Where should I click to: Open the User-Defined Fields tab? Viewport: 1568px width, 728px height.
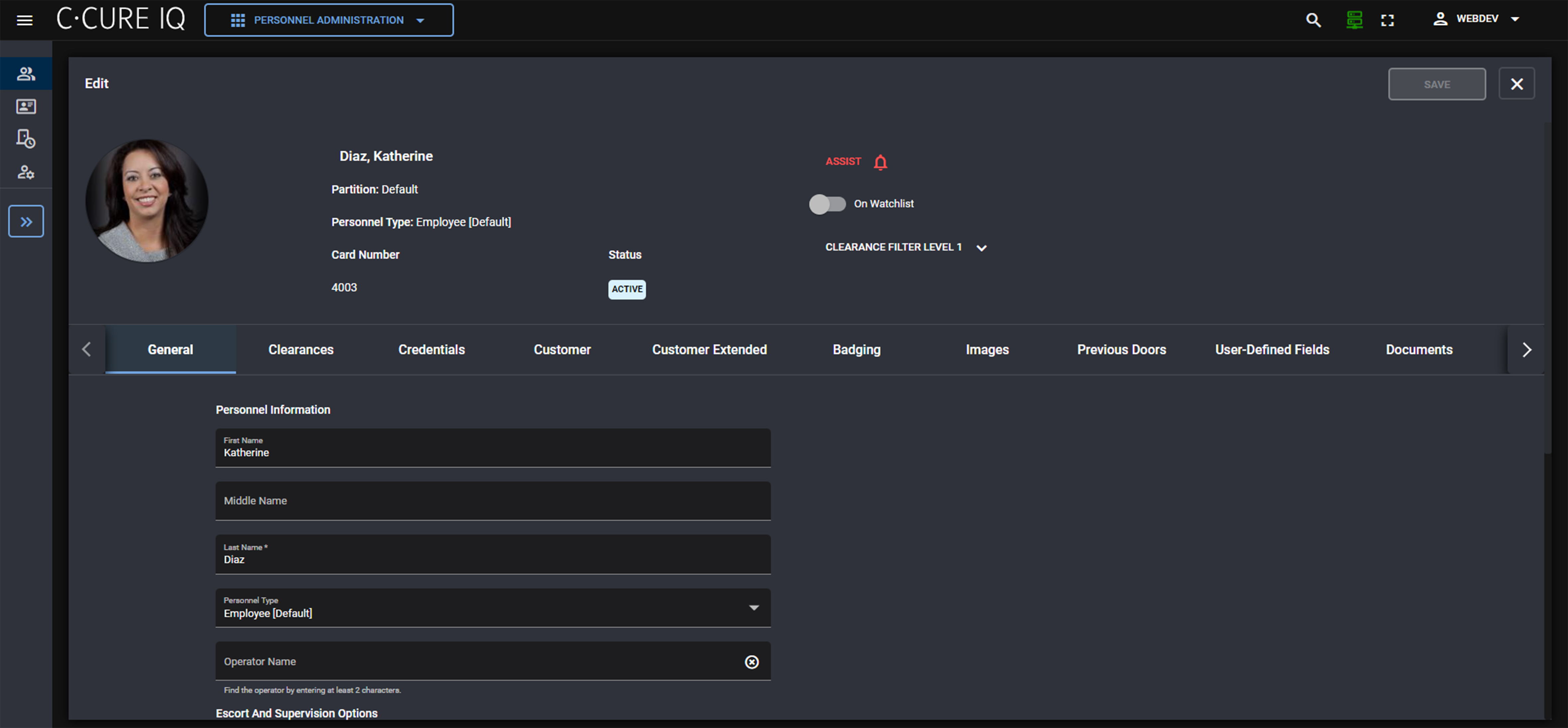[x=1272, y=349]
